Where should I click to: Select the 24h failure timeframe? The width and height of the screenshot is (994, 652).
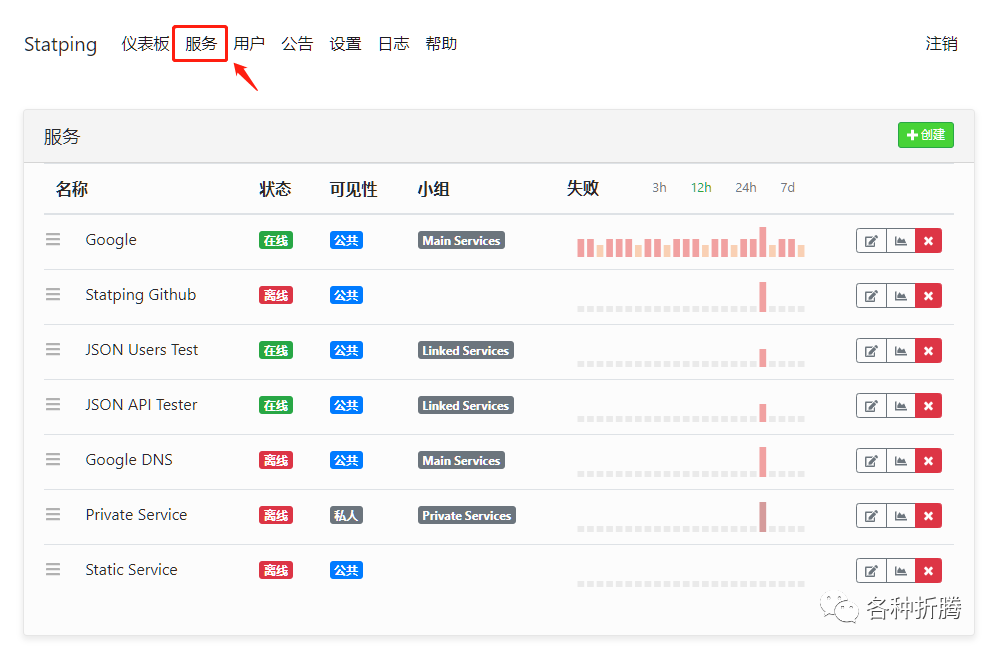(746, 188)
